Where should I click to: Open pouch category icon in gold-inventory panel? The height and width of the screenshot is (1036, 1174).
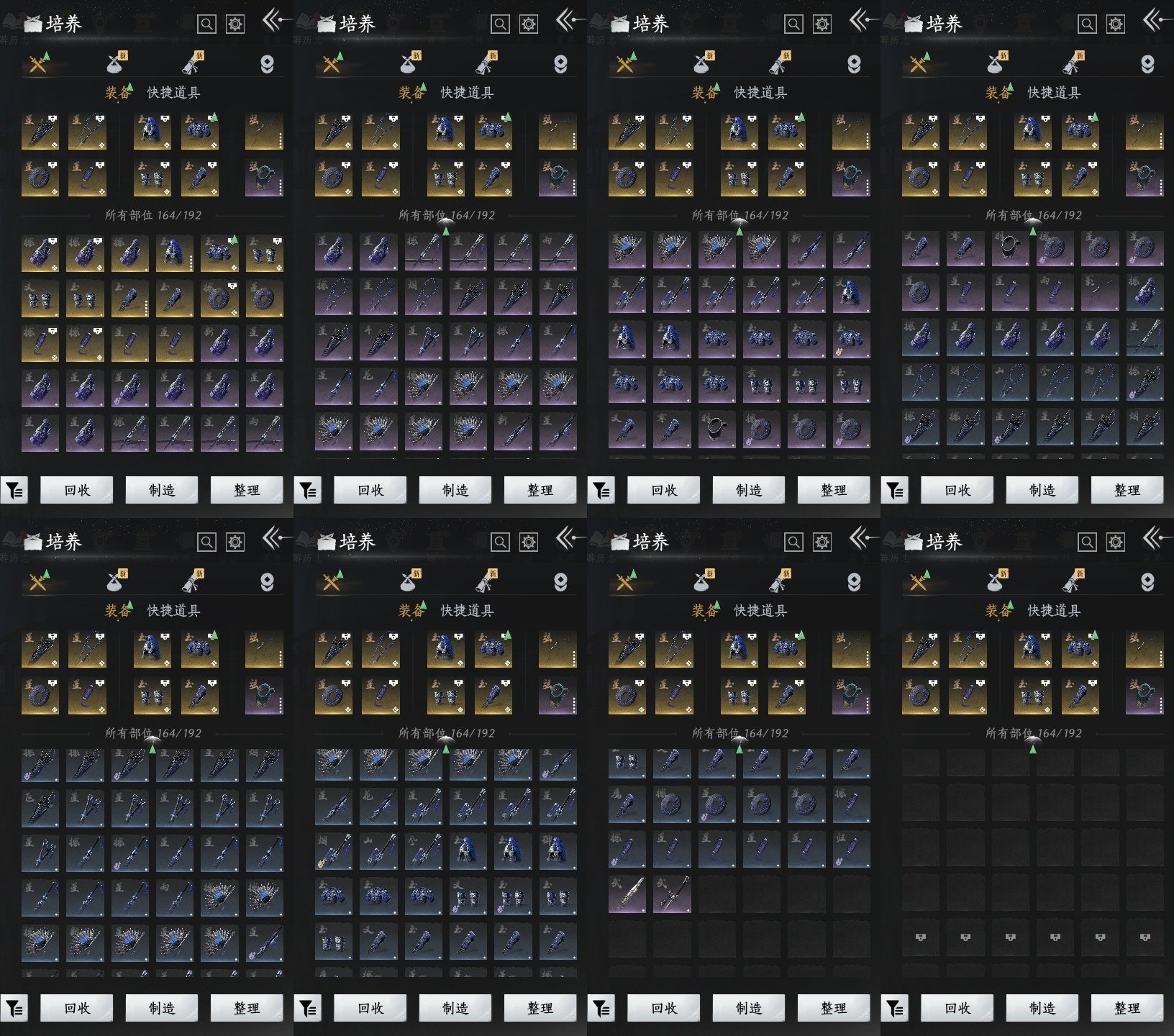click(x=116, y=64)
